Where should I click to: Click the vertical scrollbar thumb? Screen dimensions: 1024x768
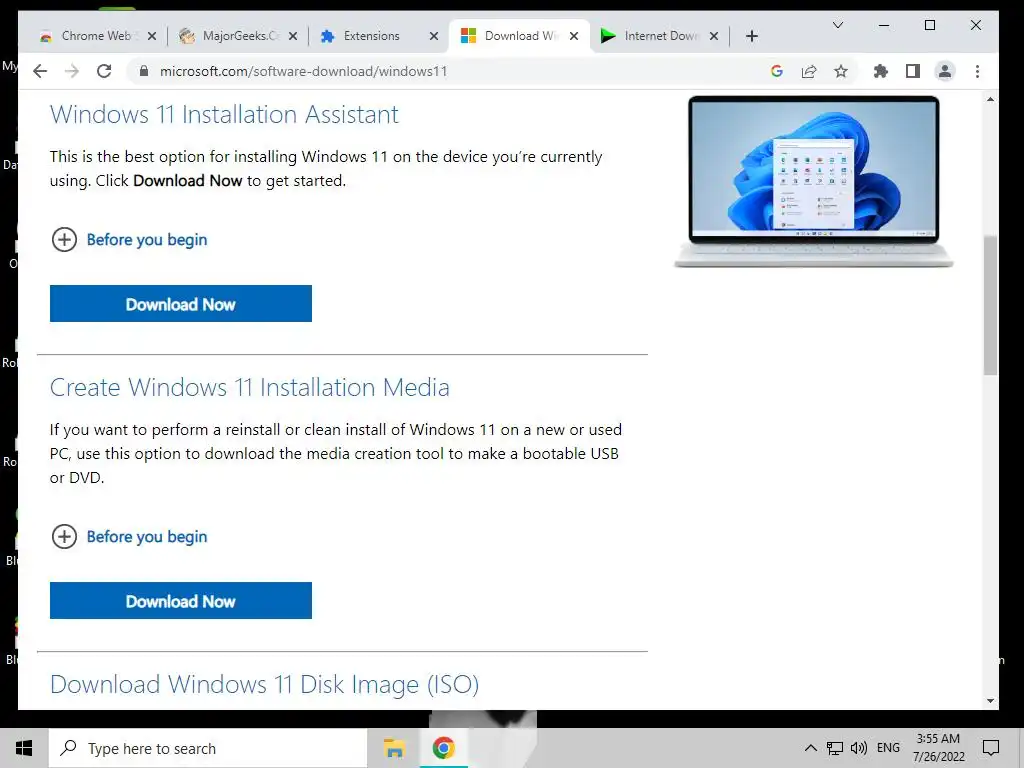click(x=991, y=305)
